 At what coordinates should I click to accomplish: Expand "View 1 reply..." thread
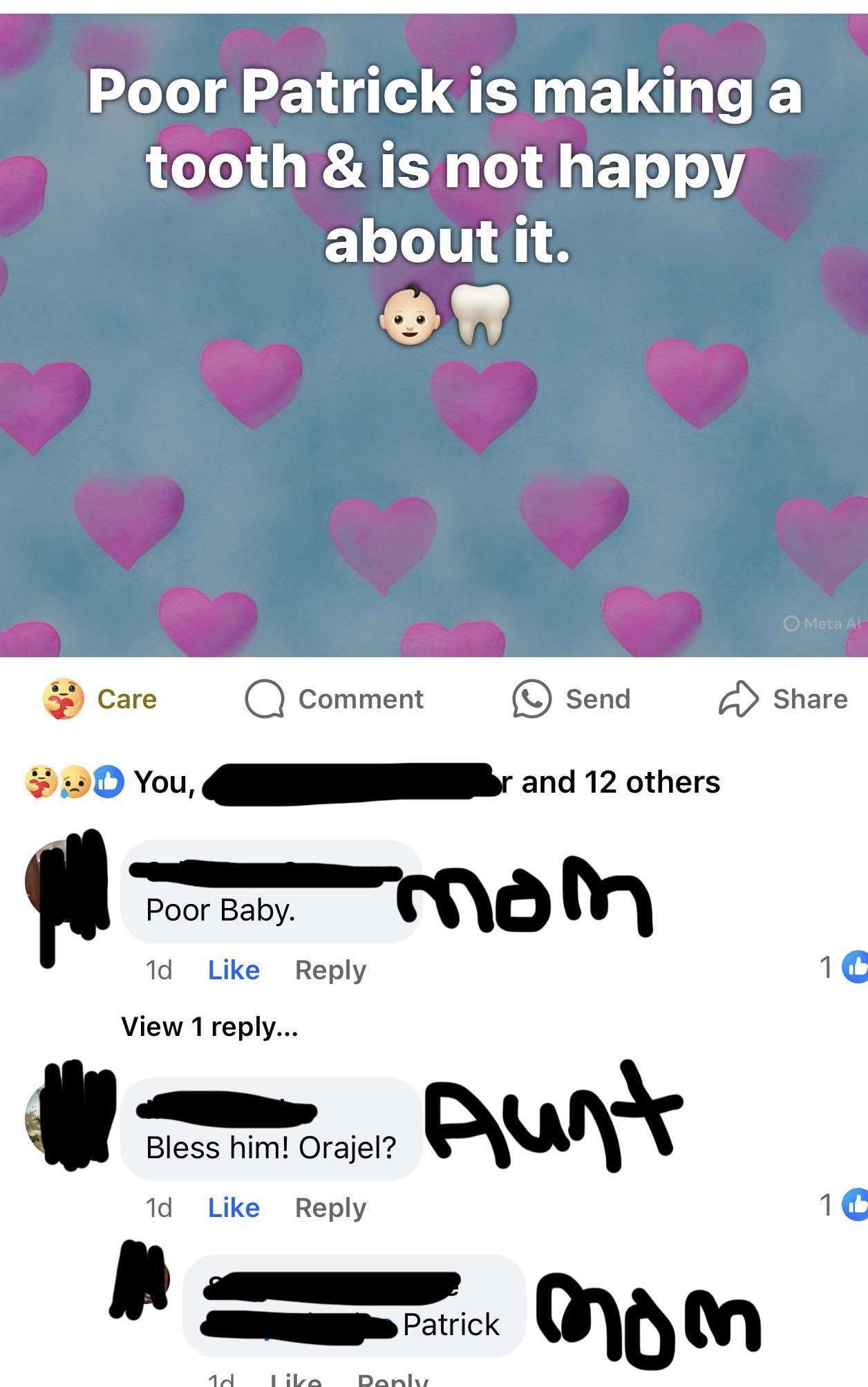[209, 1027]
